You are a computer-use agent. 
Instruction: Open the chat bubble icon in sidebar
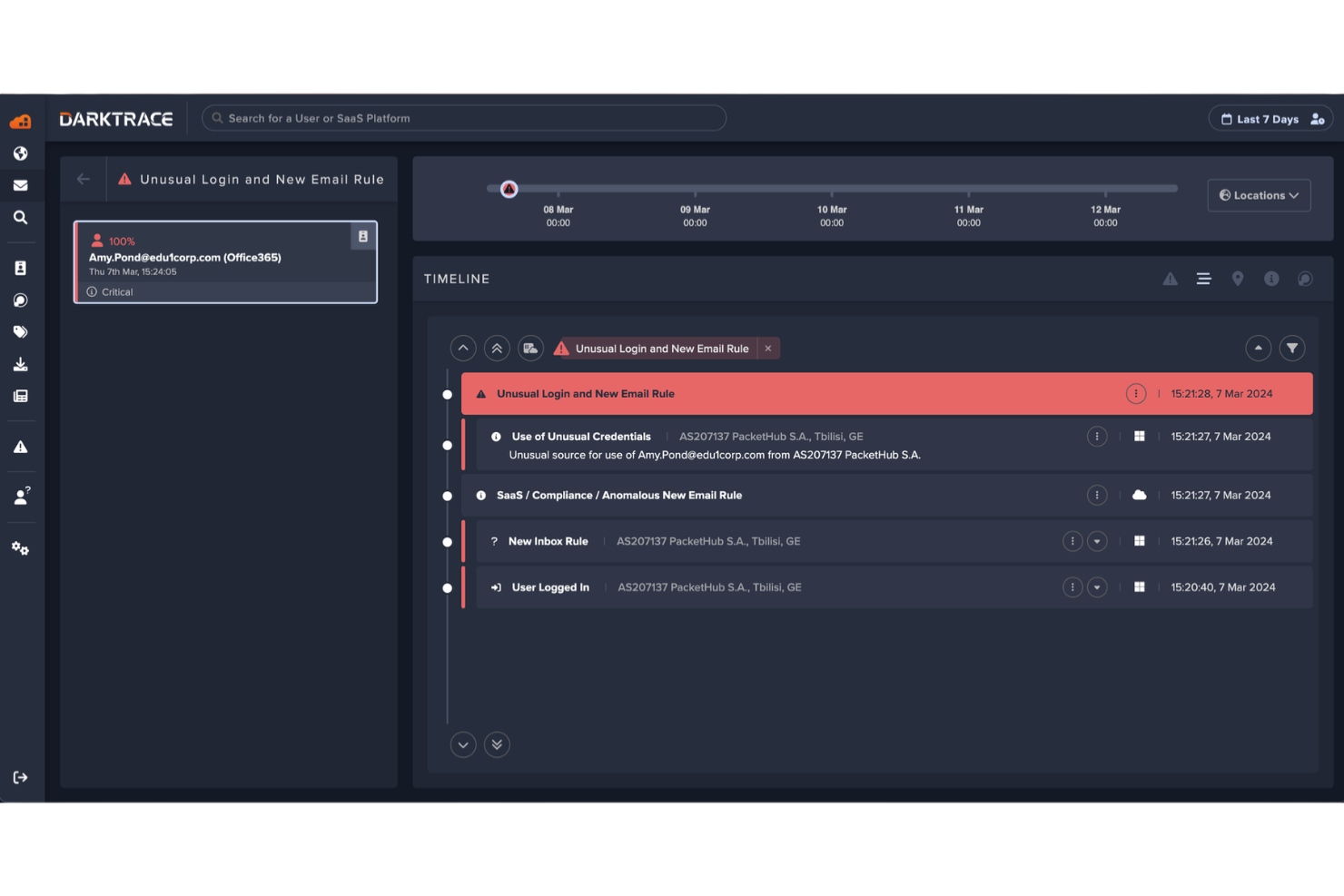click(20, 300)
